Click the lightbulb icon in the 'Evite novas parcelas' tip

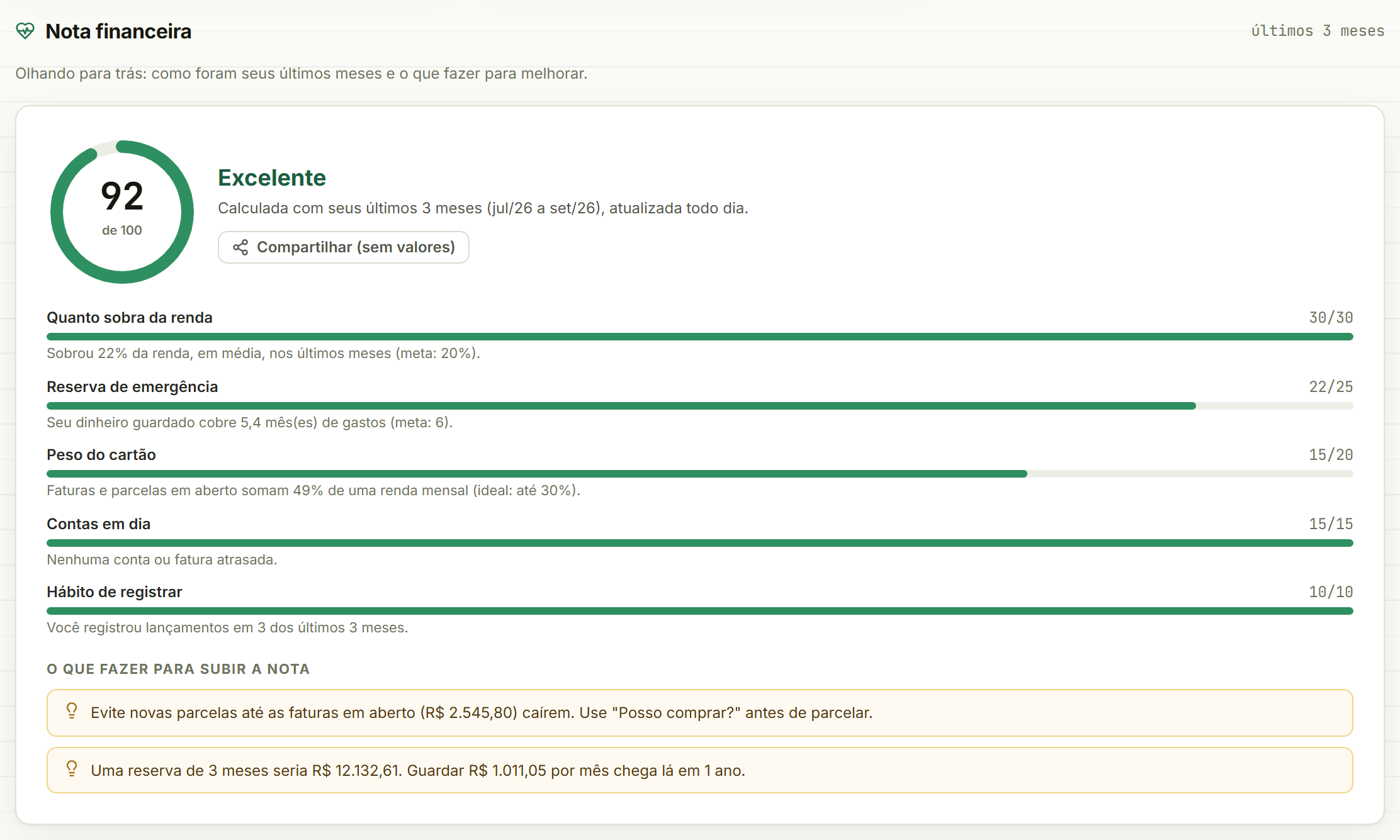tap(72, 711)
